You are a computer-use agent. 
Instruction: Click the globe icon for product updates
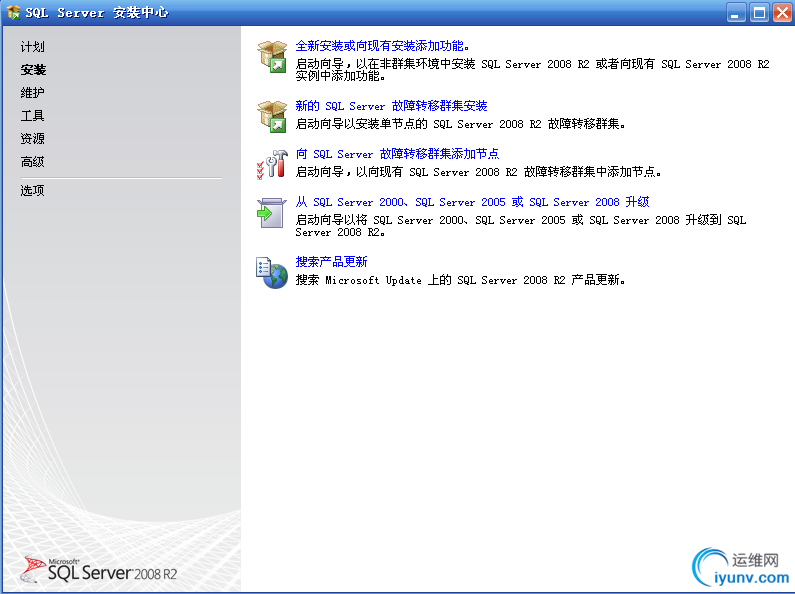click(x=272, y=273)
